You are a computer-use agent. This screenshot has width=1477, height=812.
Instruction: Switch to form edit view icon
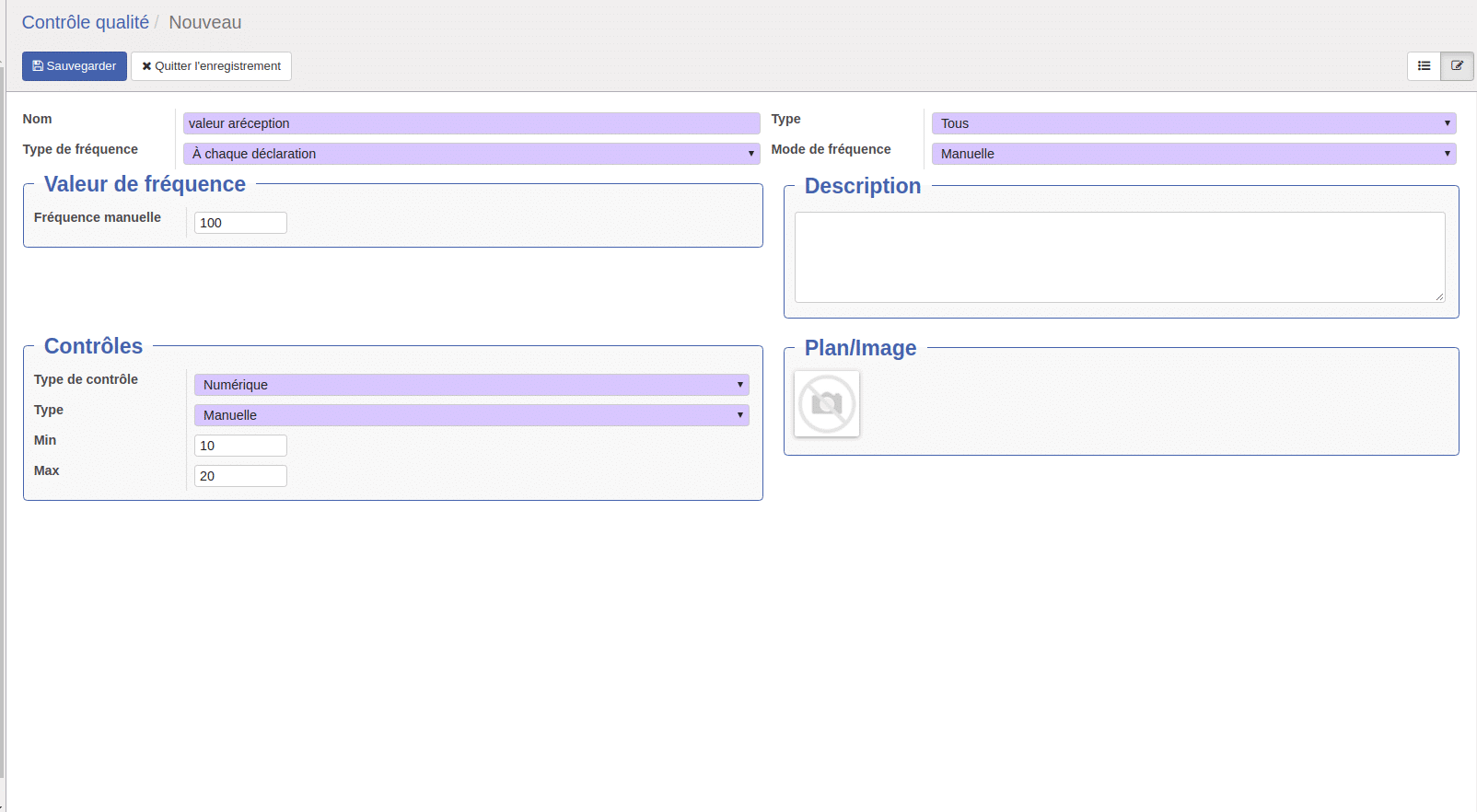pyautogui.click(x=1457, y=66)
